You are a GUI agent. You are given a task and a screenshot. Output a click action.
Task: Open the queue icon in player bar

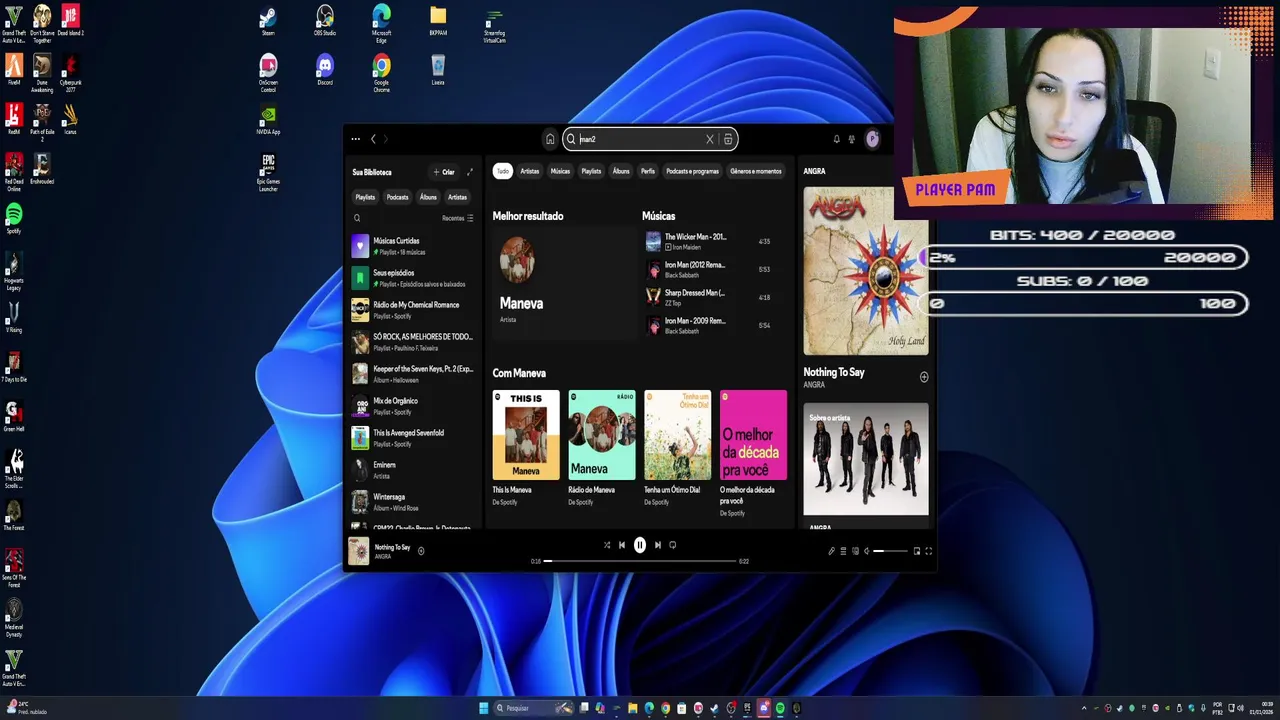(x=843, y=551)
